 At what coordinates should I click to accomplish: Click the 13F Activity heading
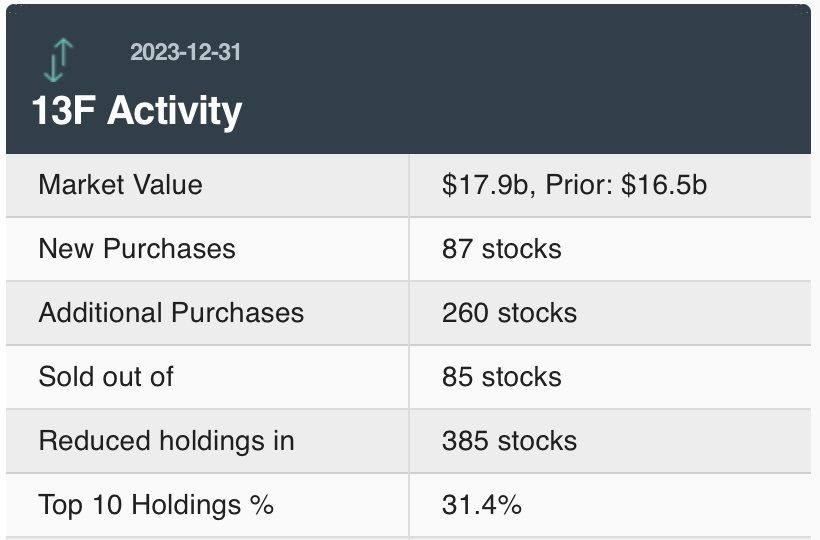[x=136, y=110]
